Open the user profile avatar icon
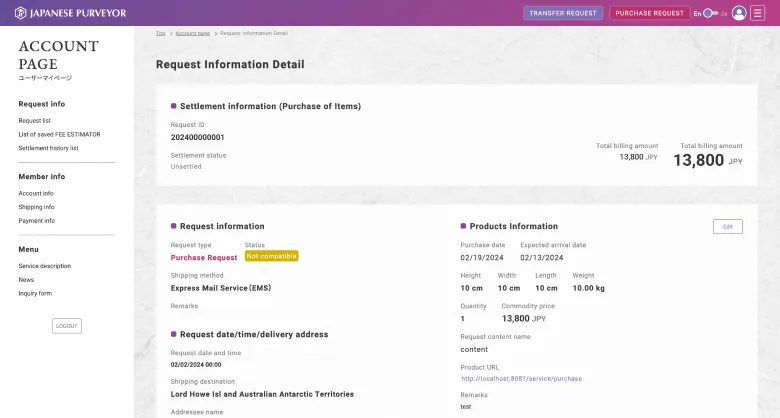This screenshot has width=780, height=418. tap(739, 13)
